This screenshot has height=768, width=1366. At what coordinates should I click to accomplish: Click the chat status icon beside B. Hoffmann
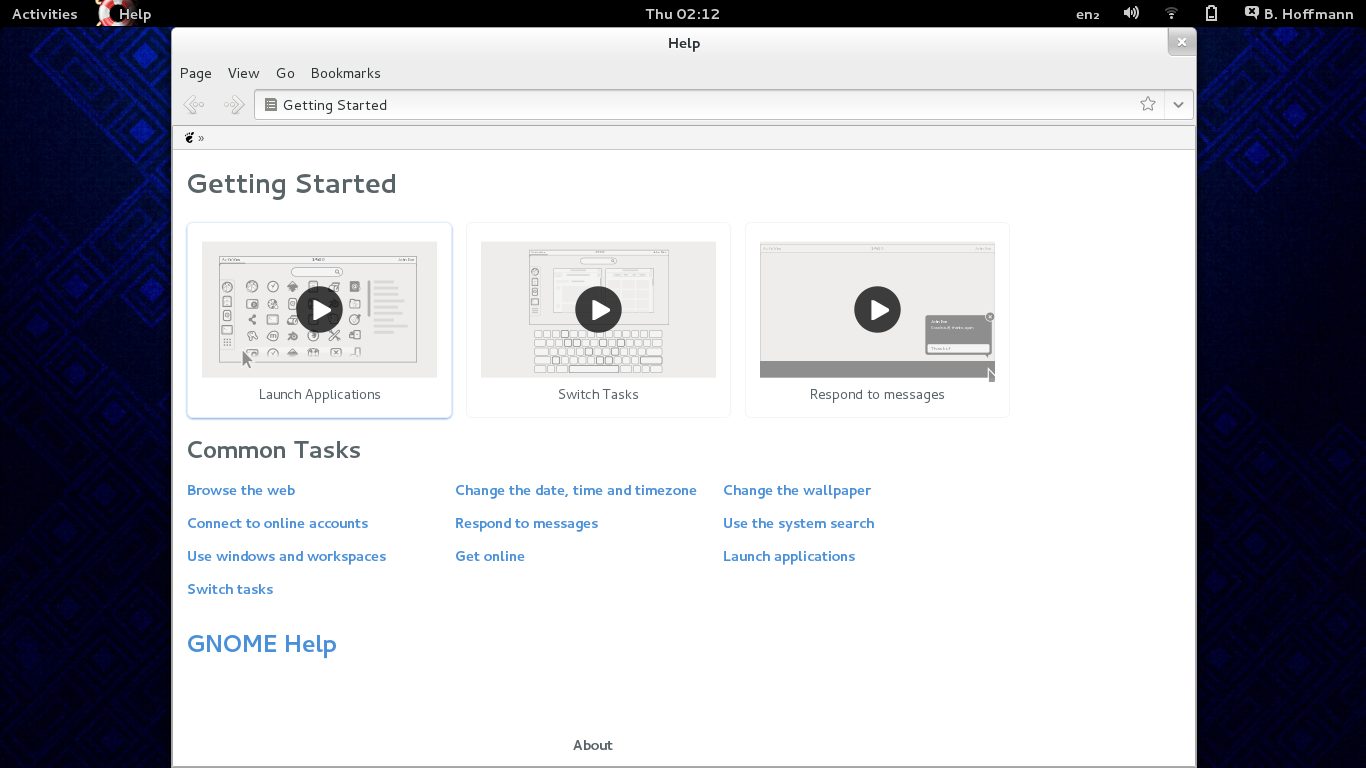tap(1251, 13)
